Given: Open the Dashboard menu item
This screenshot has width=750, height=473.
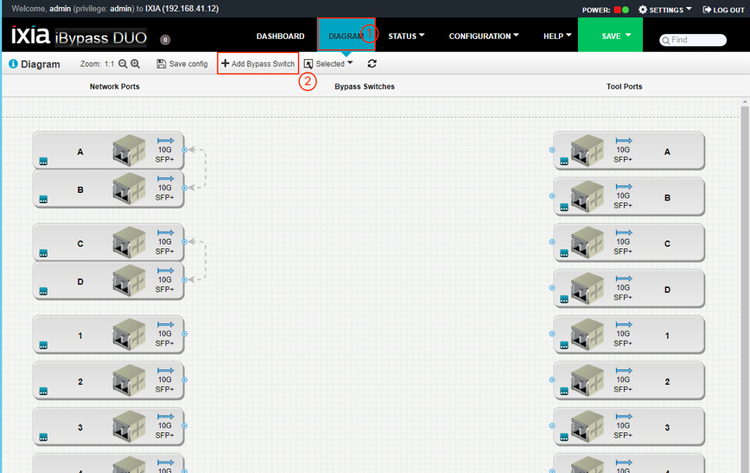Looking at the screenshot, I should (x=280, y=36).
